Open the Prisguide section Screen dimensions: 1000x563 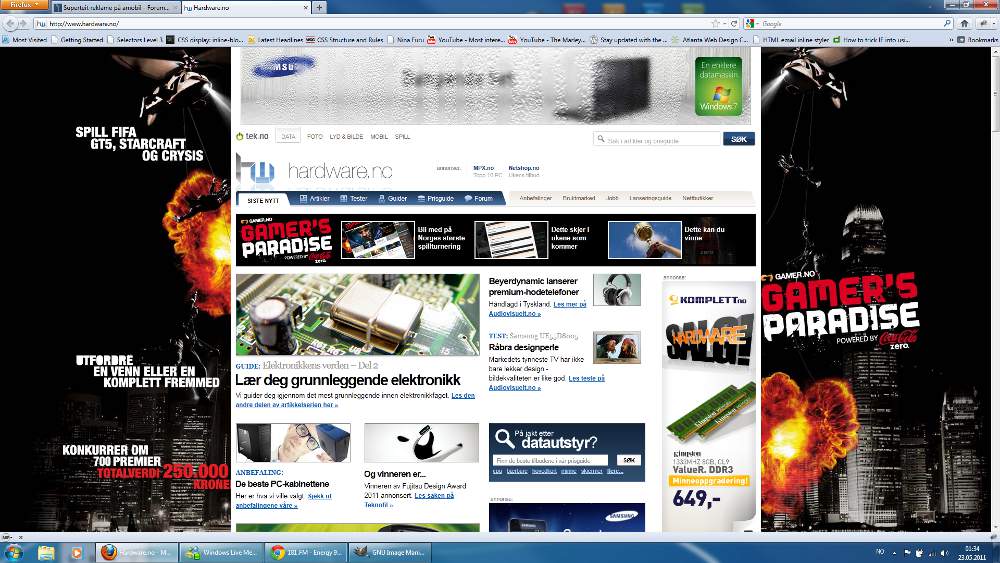pos(436,199)
